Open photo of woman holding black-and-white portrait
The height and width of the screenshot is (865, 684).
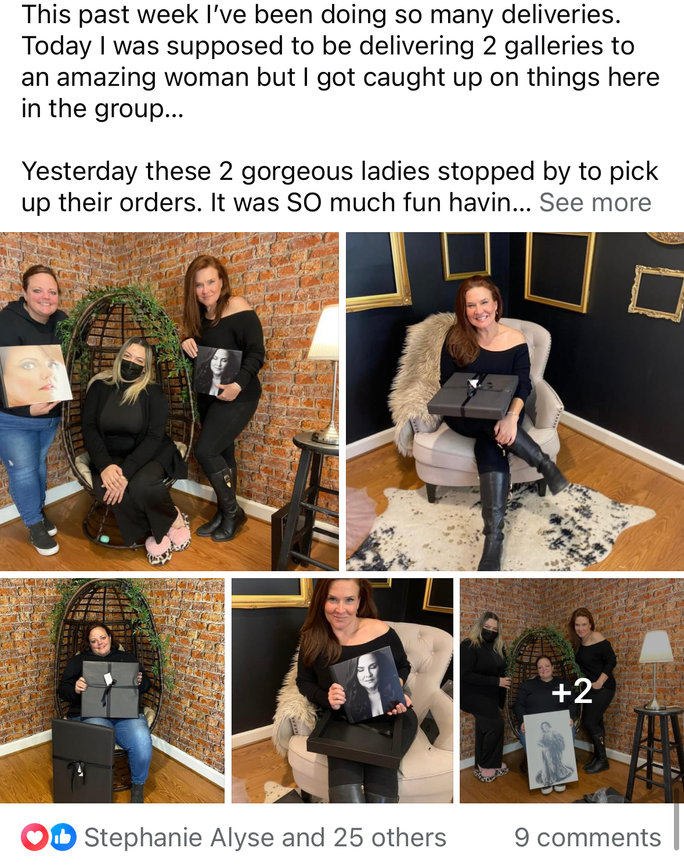[x=342, y=690]
